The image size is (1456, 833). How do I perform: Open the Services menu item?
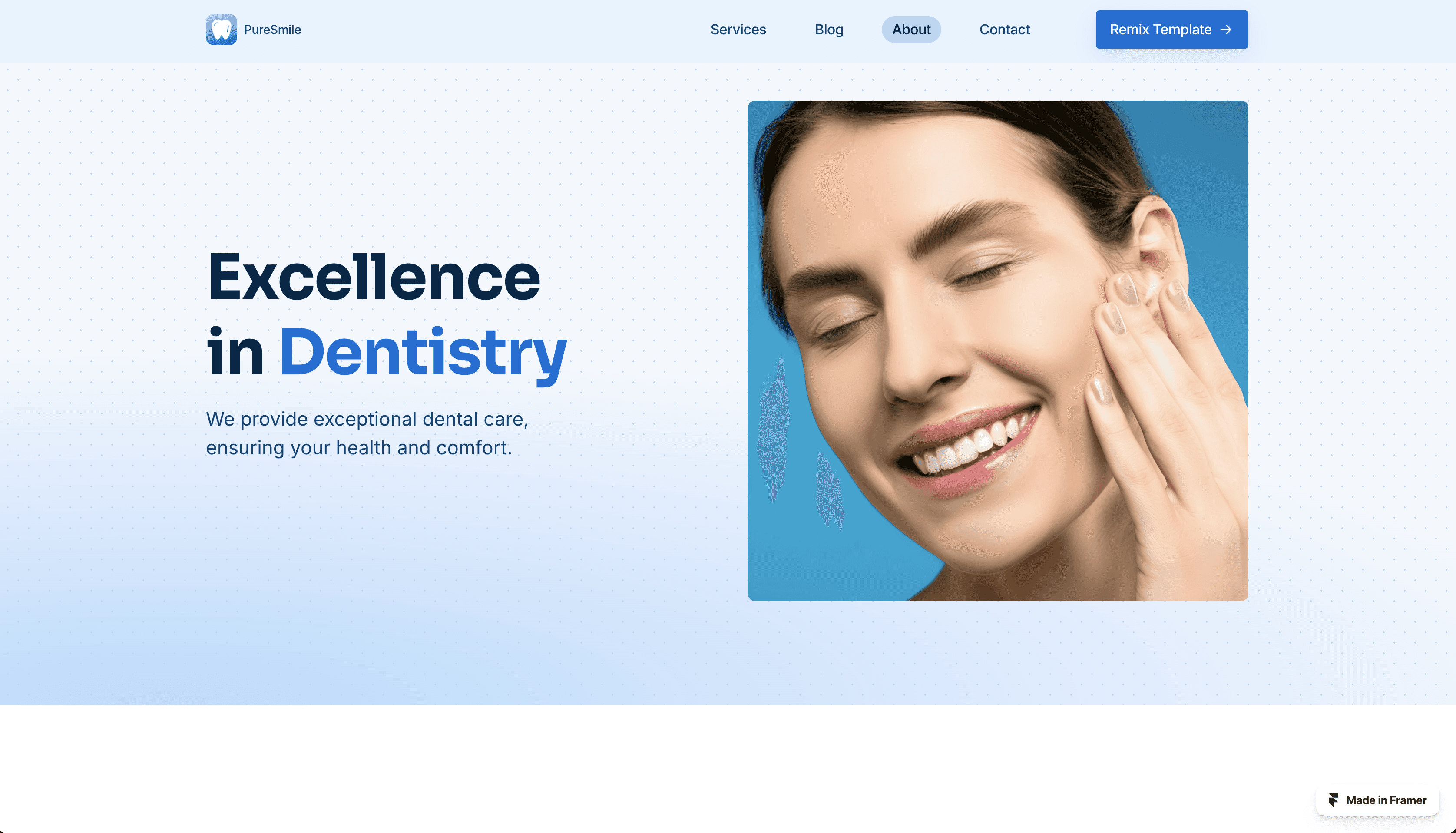[738, 29]
